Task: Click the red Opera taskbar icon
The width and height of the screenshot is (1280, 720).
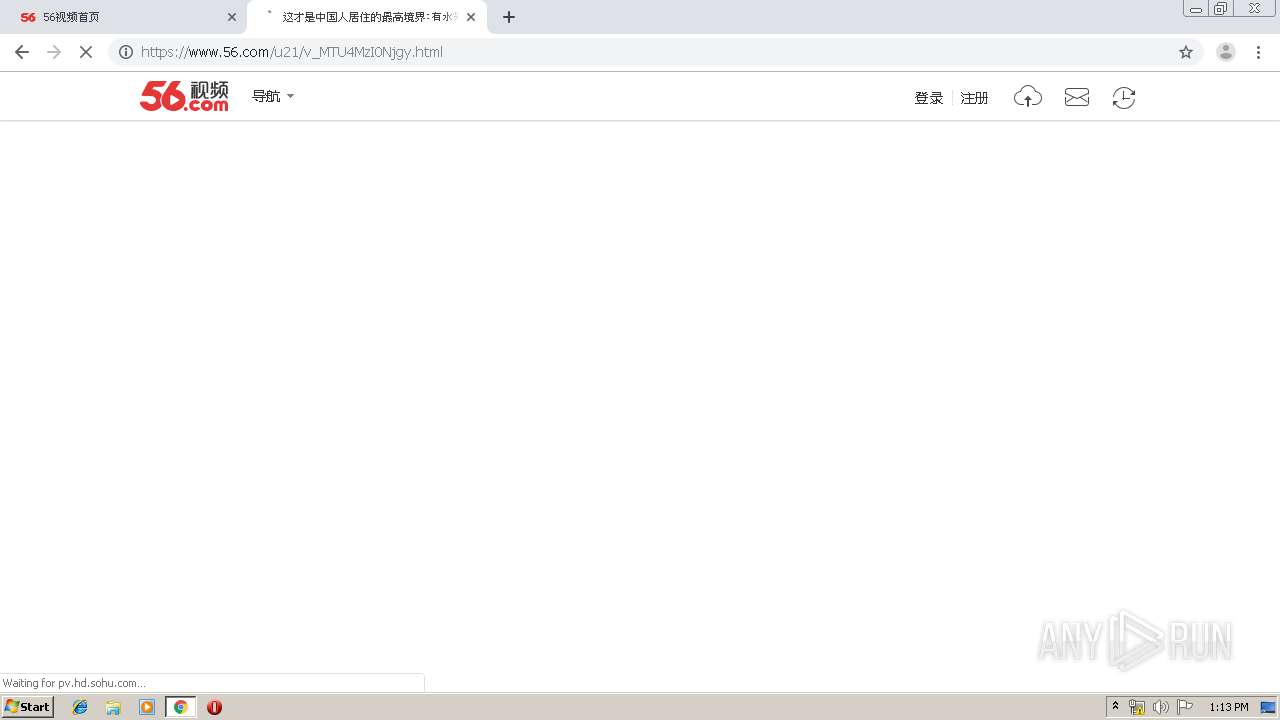Action: [214, 707]
